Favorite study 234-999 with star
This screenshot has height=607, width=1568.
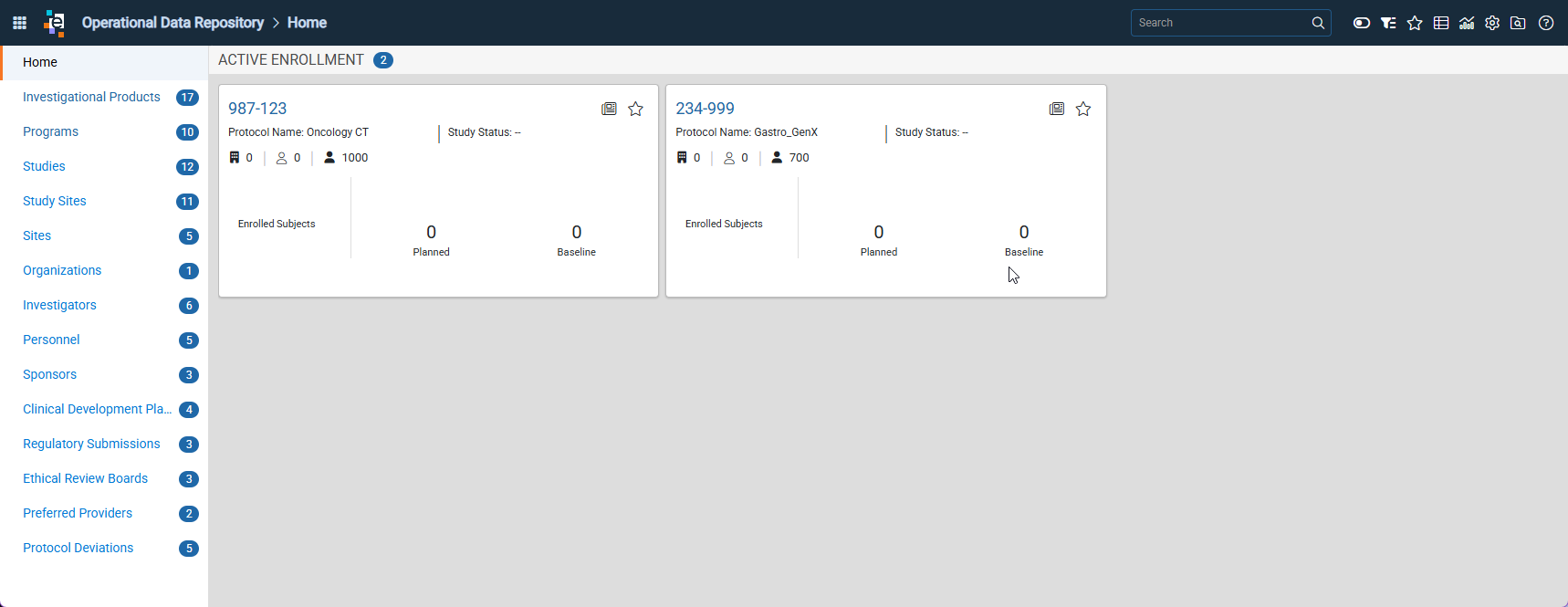pos(1083,109)
